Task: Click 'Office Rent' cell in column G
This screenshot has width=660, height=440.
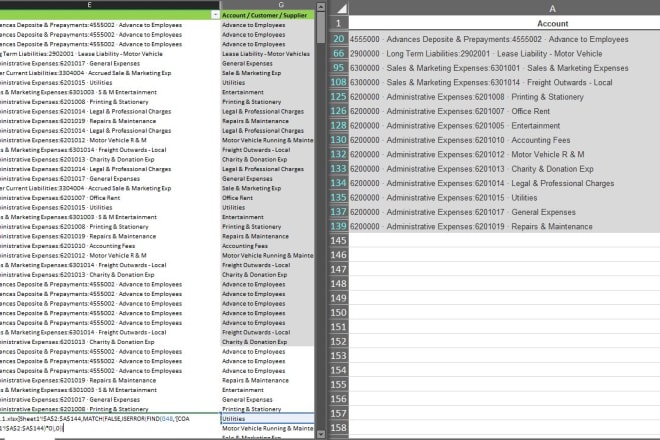Action: [x=267, y=198]
